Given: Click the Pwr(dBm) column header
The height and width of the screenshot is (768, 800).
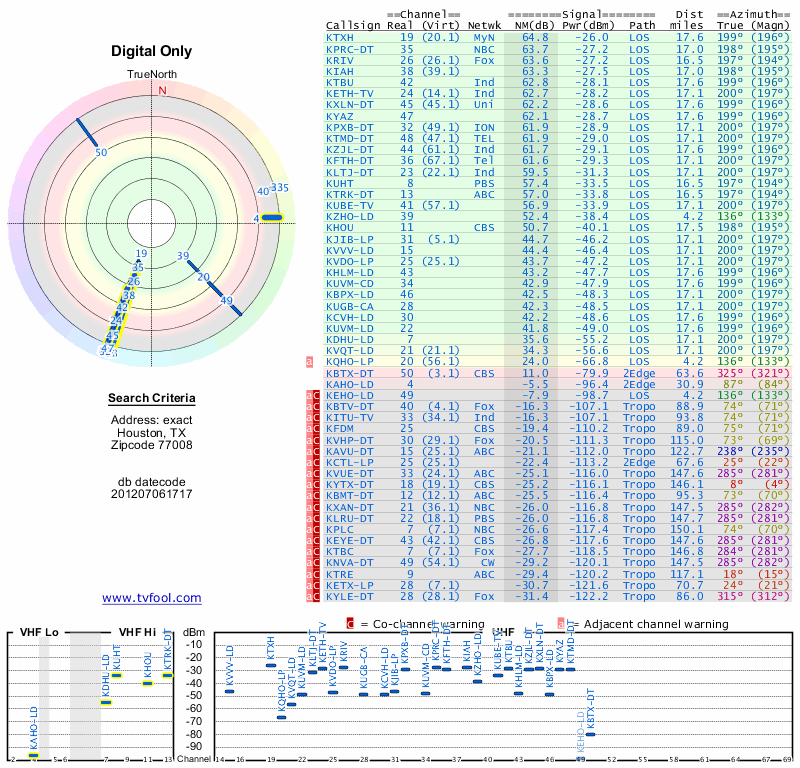Looking at the screenshot, I should pyautogui.click(x=588, y=26).
